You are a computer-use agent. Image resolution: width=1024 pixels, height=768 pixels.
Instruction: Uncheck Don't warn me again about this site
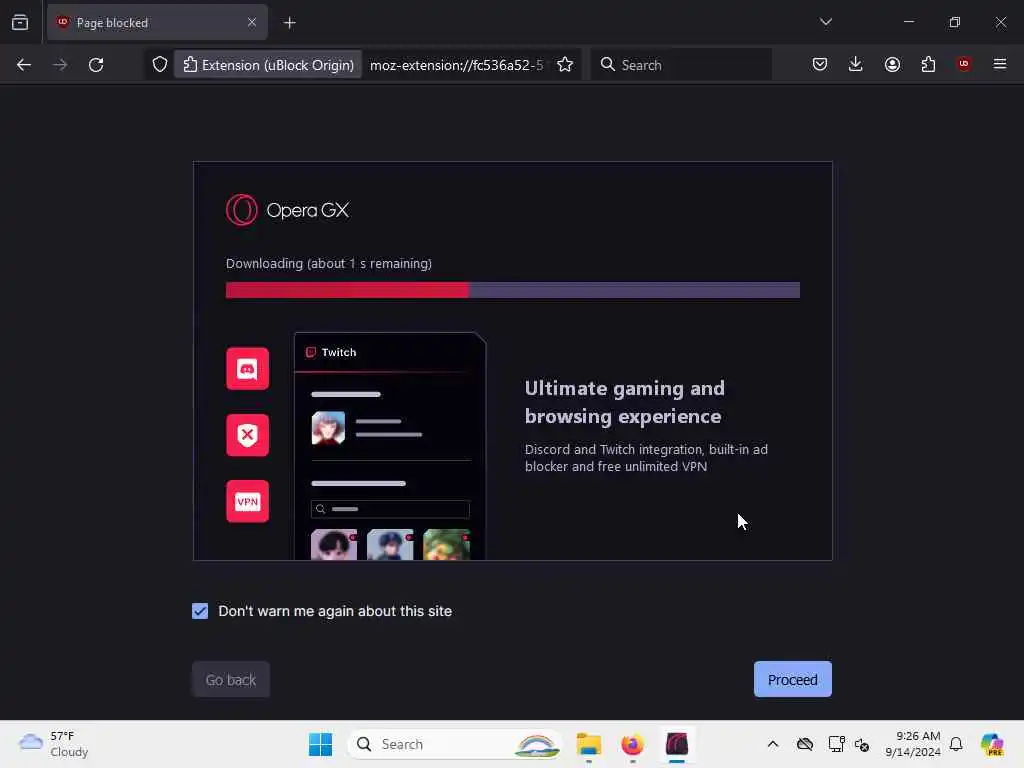200,611
